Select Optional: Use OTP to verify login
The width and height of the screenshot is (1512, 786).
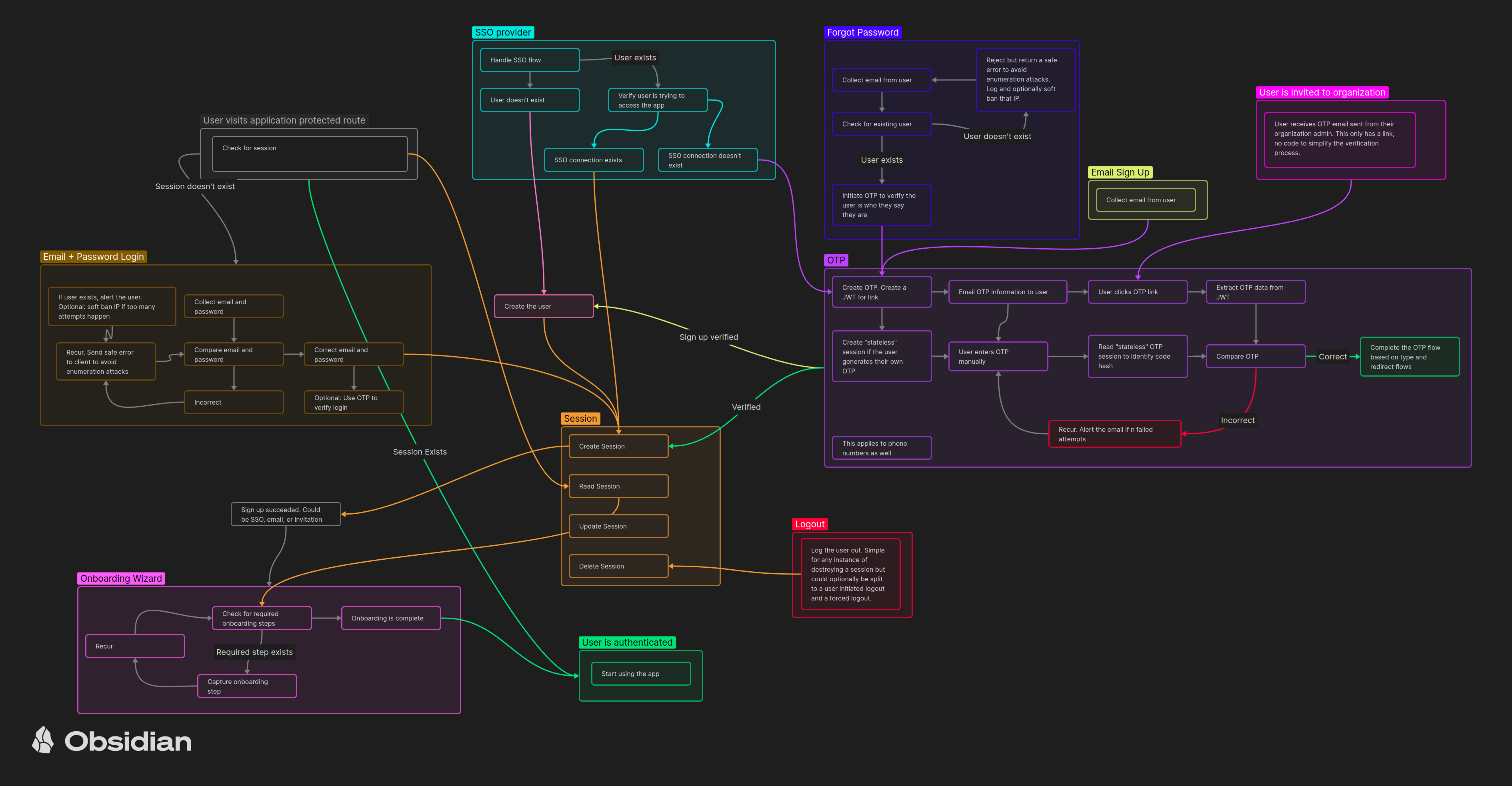353,402
